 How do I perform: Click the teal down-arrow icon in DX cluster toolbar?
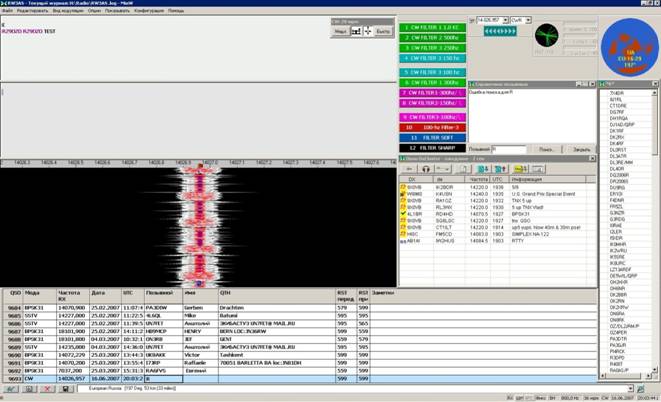pyautogui.click(x=483, y=169)
